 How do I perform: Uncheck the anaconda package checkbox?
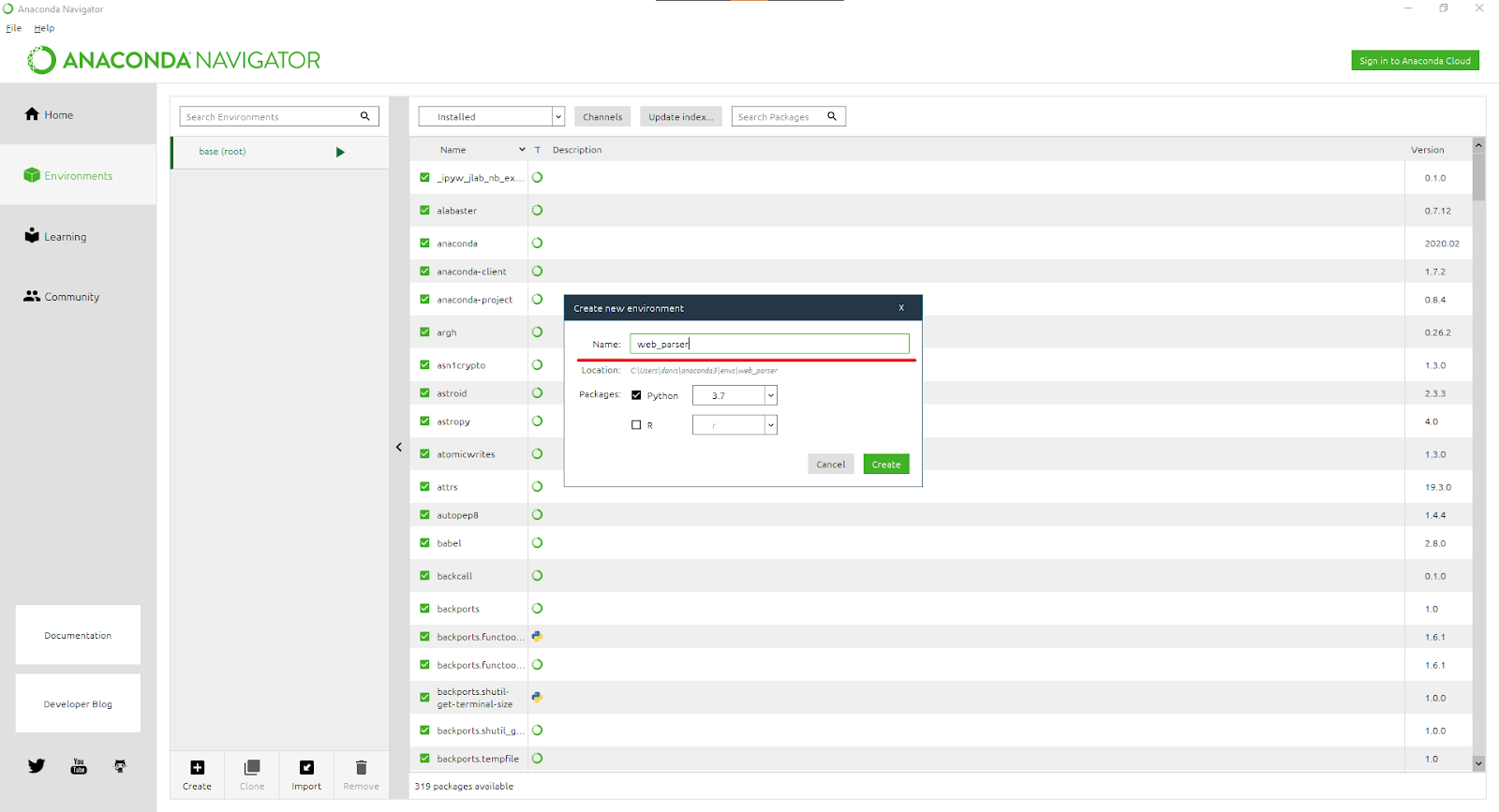(424, 243)
